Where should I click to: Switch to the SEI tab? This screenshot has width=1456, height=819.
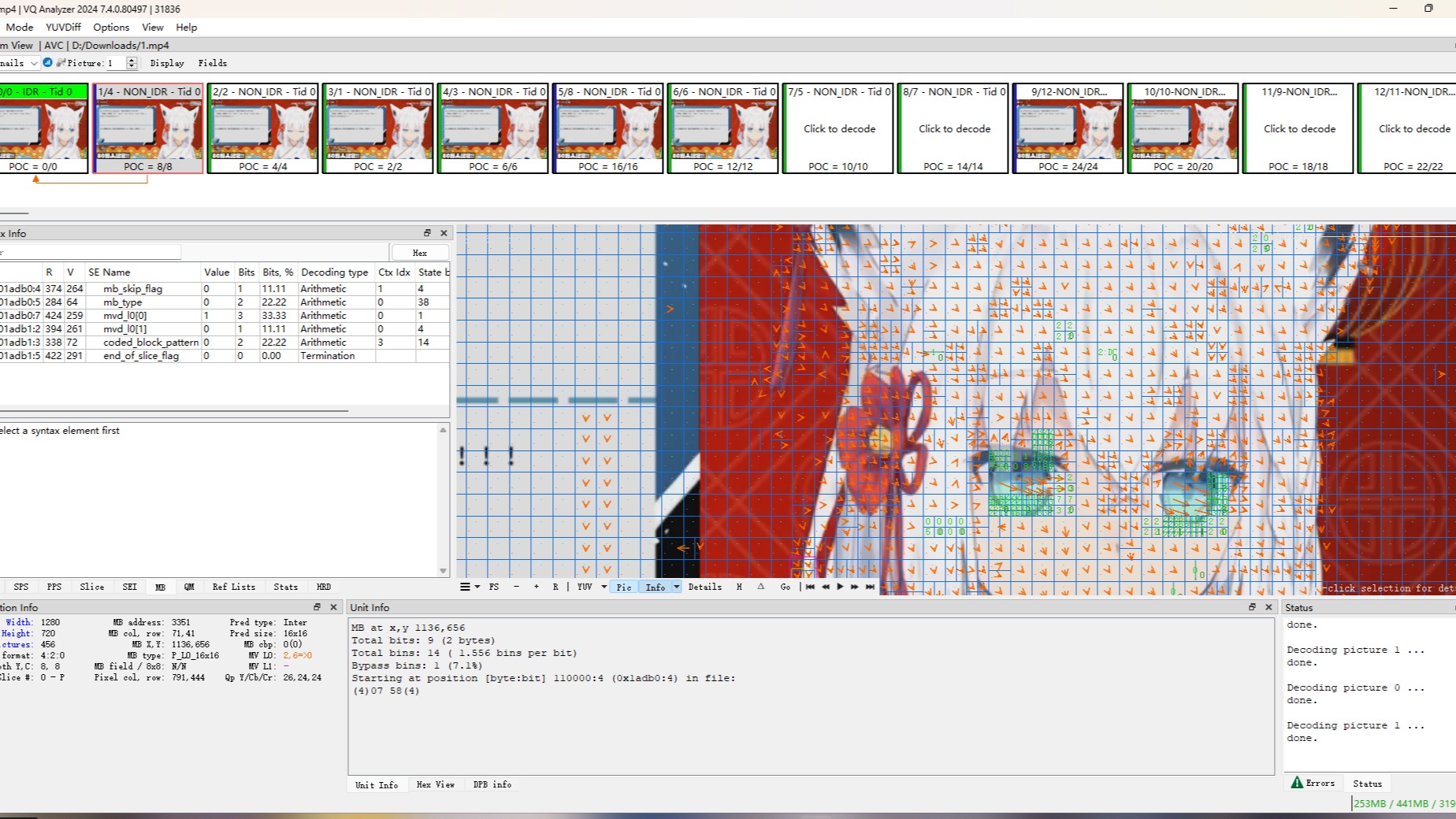129,587
